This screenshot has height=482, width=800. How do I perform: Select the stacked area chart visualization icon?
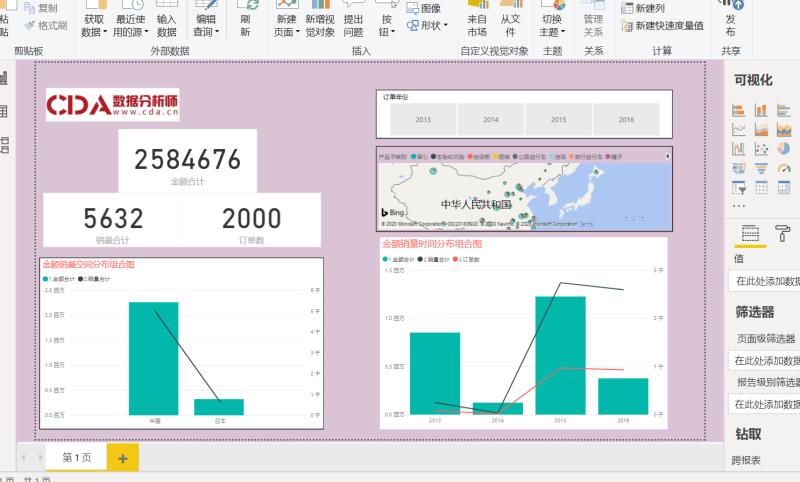784,130
